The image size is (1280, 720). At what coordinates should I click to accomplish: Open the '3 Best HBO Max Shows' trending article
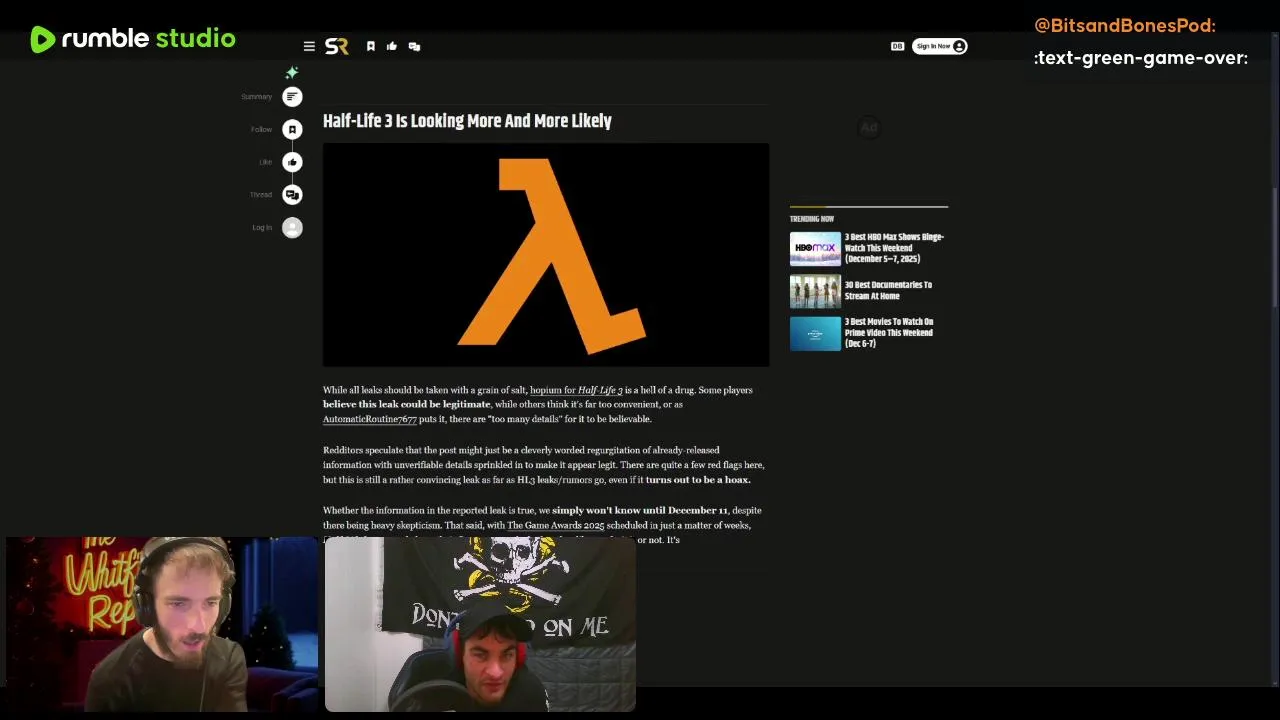894,248
